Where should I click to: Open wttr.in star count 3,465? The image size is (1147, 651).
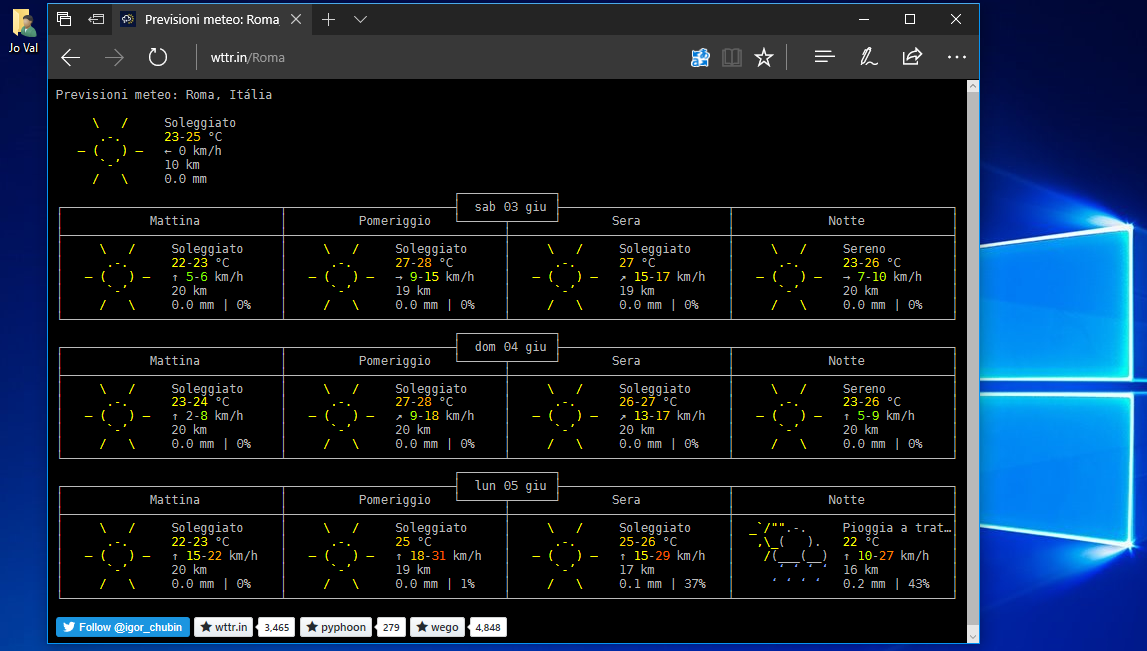pos(277,627)
